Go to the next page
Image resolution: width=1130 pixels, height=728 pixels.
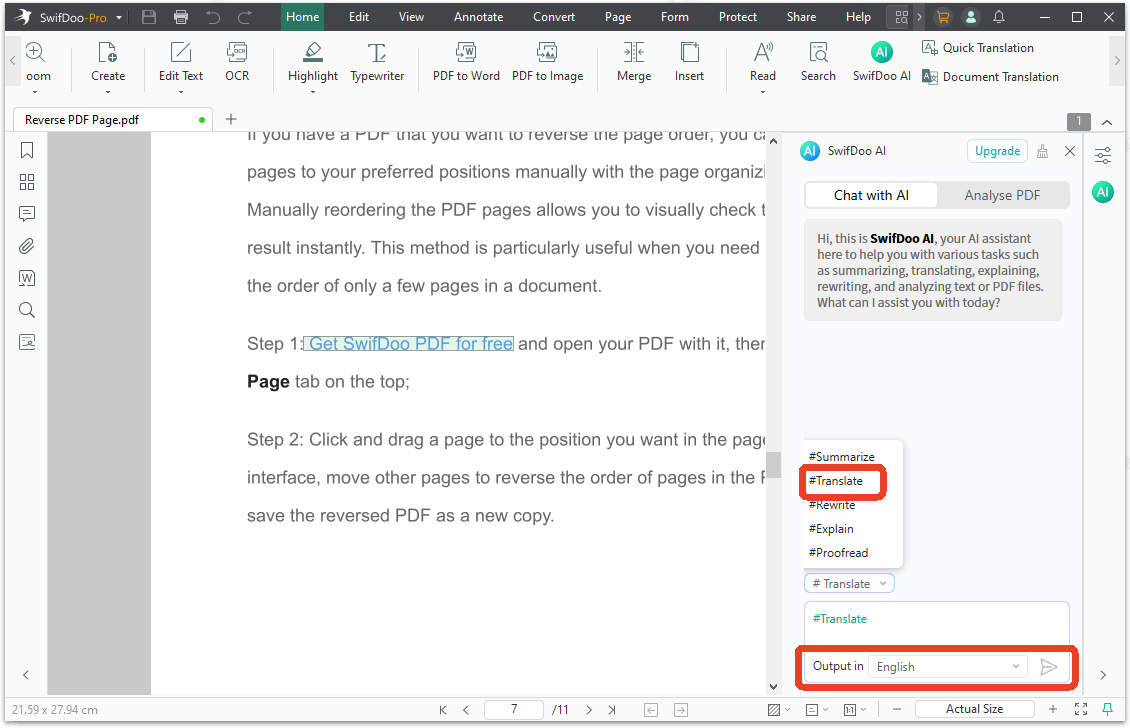coord(589,710)
